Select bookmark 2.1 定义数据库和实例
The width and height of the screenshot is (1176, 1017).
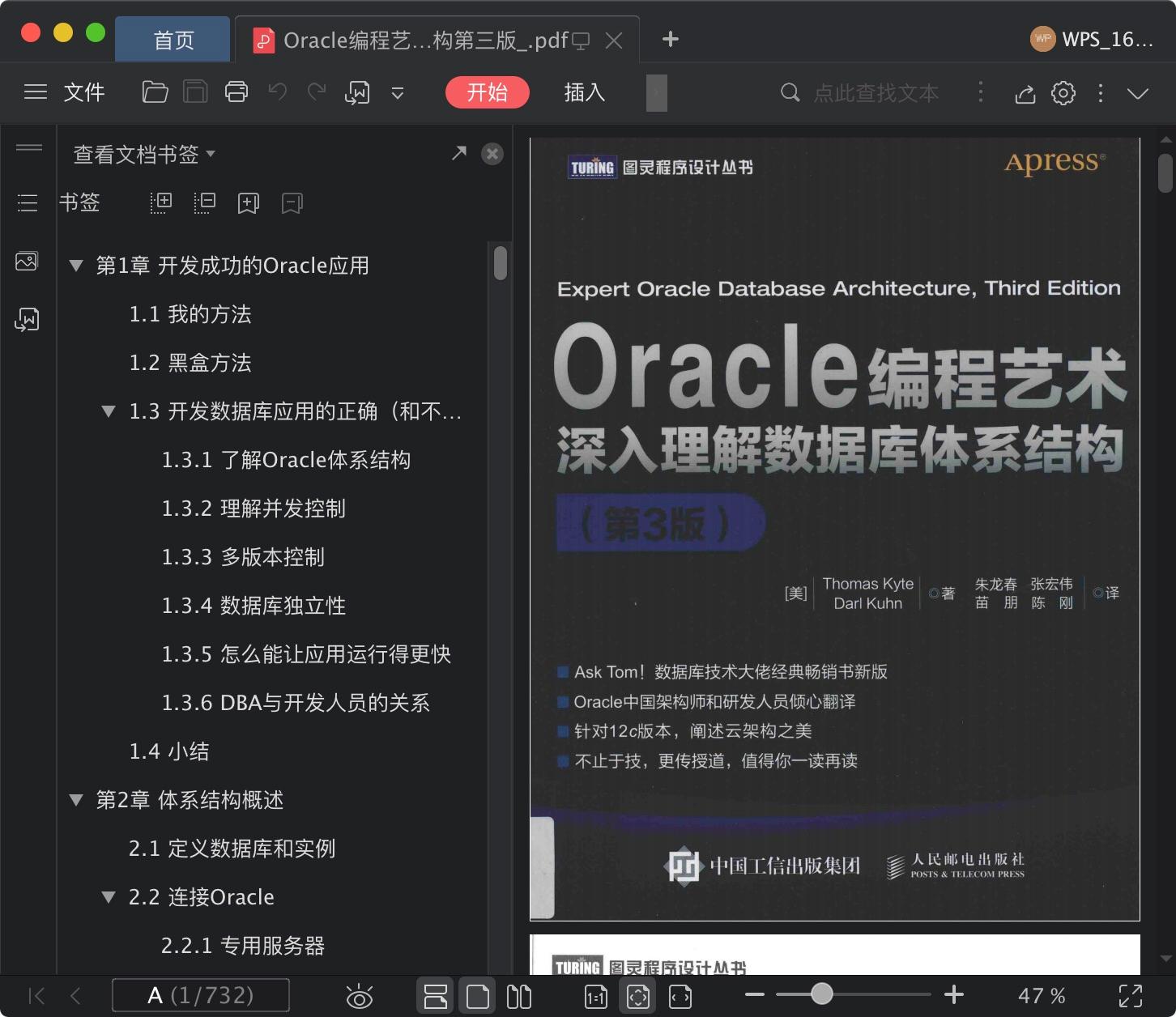point(232,849)
